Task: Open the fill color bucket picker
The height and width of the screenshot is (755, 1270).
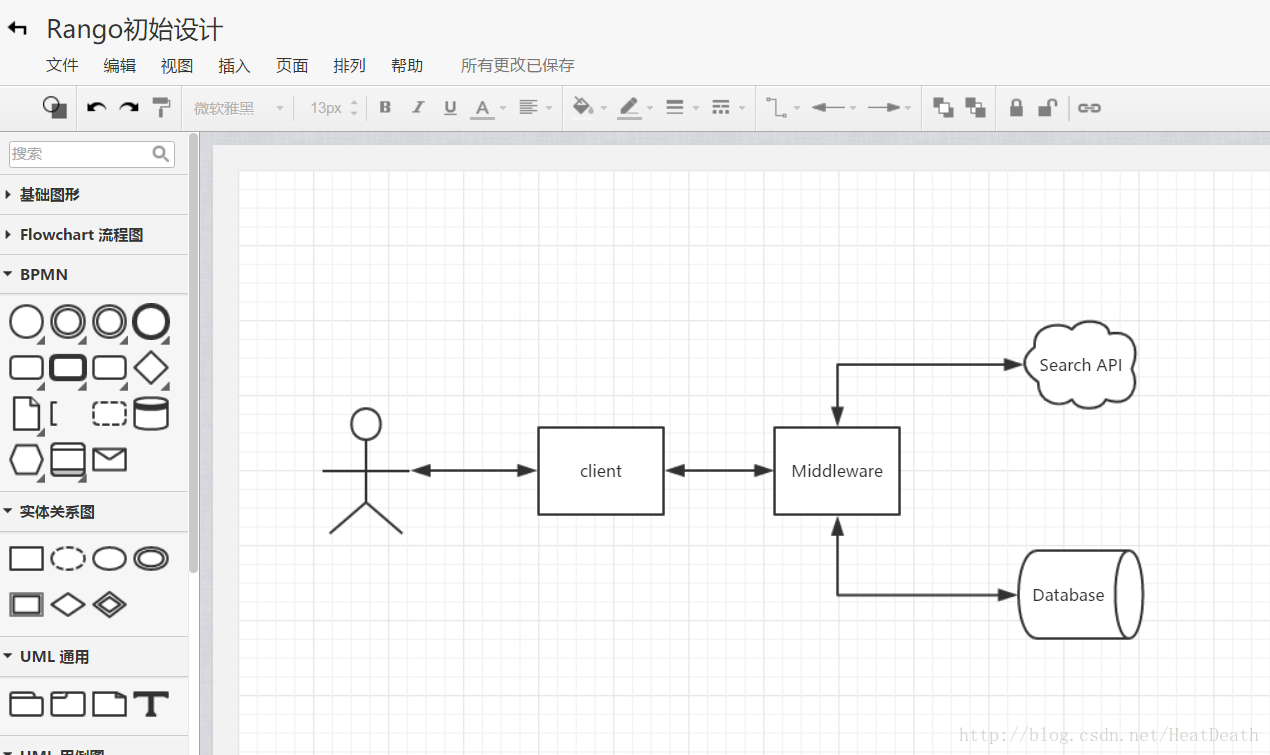Action: pos(584,108)
